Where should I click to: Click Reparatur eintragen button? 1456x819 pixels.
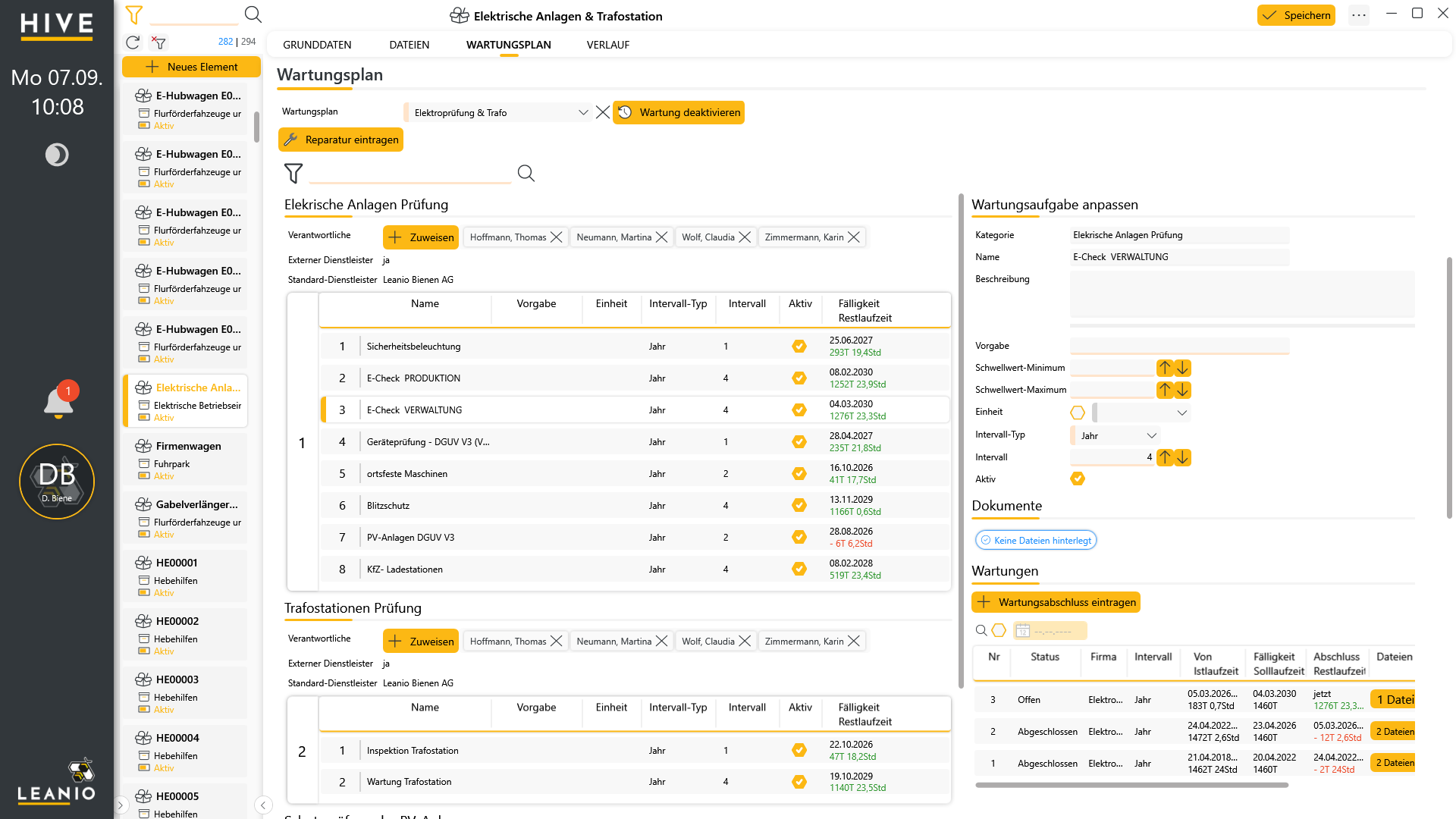341,140
